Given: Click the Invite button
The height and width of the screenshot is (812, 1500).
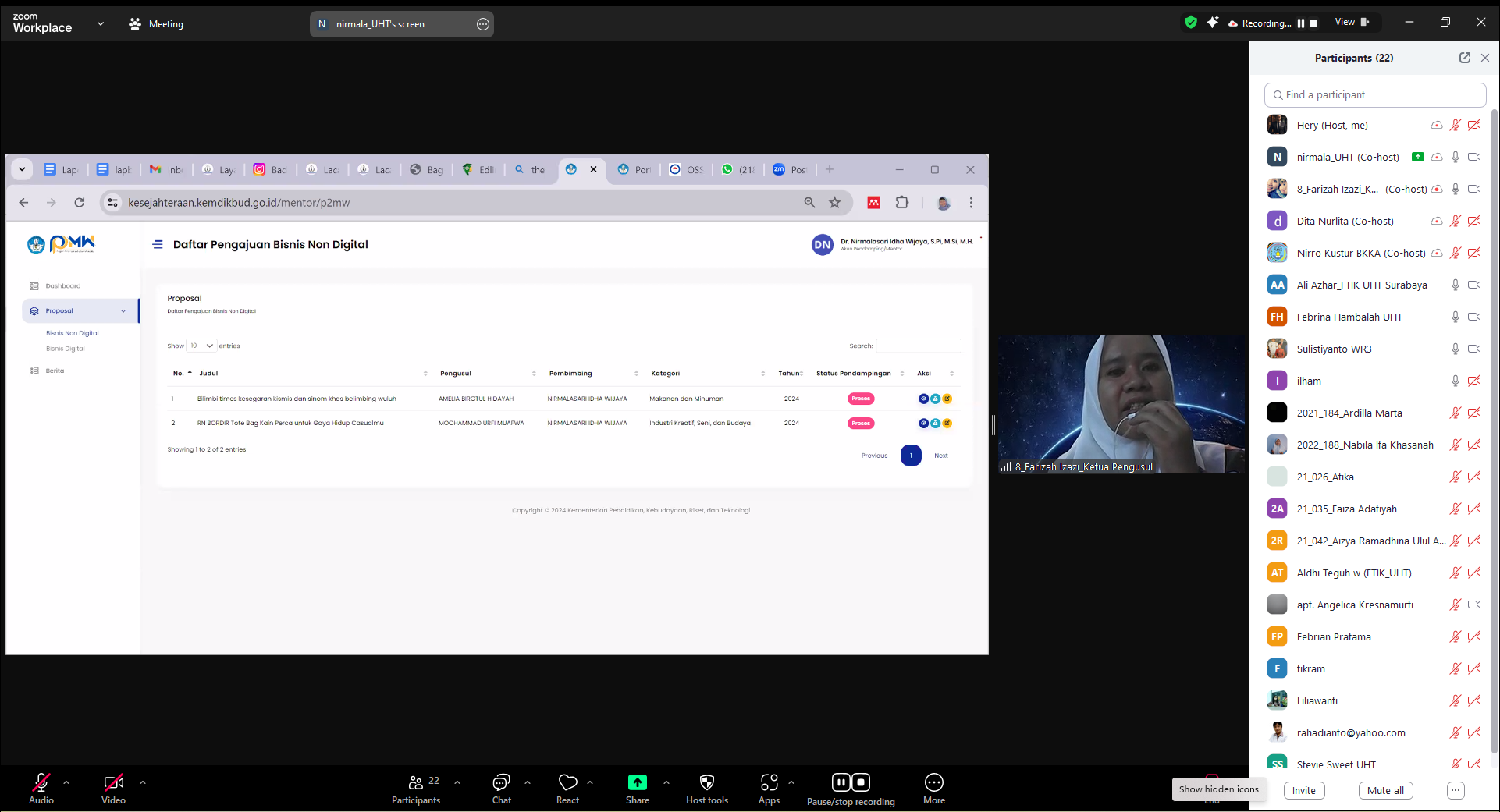Looking at the screenshot, I should click(x=1303, y=790).
